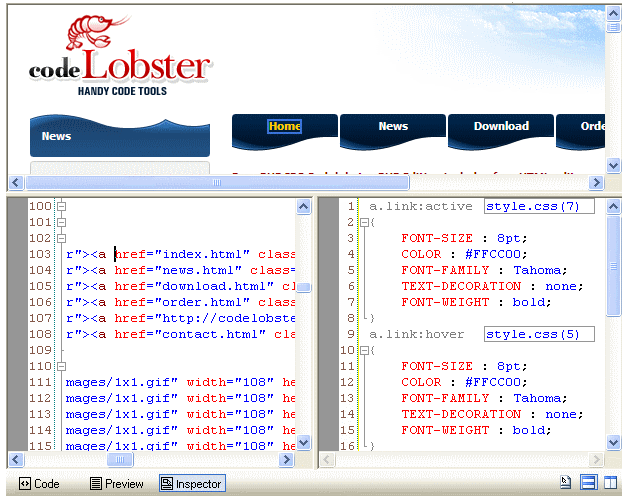This screenshot has height=497, width=625.
Task: Open the style.css (5) source link
Action: (539, 334)
